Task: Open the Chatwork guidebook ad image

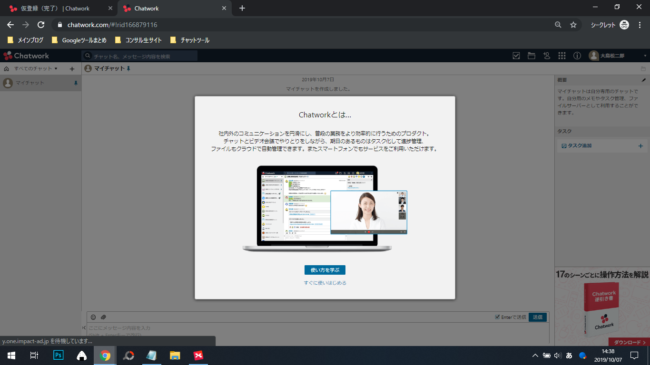Action: 602,307
